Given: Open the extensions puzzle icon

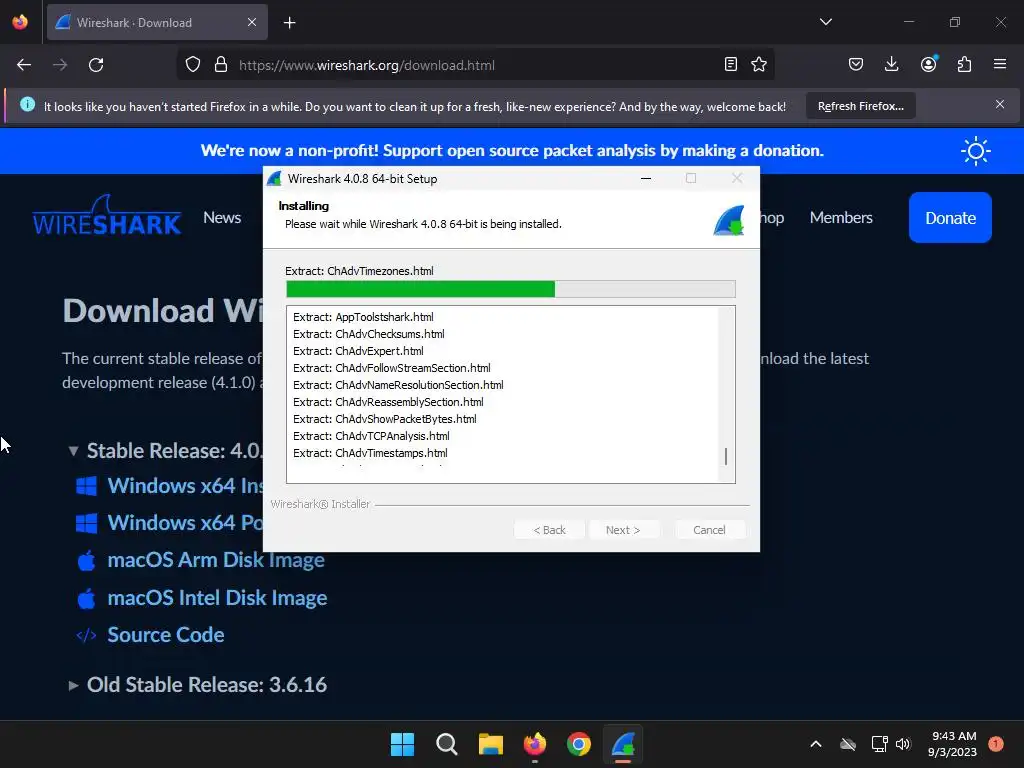Looking at the screenshot, I should [x=964, y=64].
